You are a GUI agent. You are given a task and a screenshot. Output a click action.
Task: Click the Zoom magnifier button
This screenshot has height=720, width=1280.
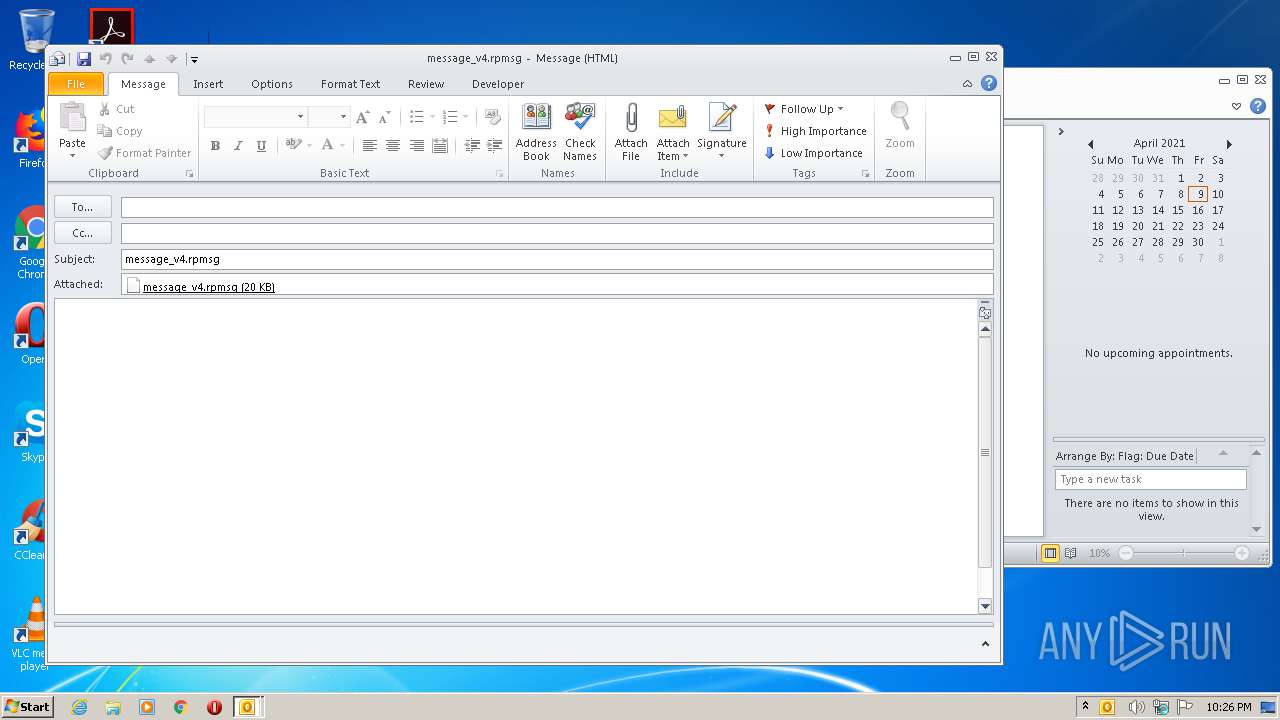coord(900,126)
